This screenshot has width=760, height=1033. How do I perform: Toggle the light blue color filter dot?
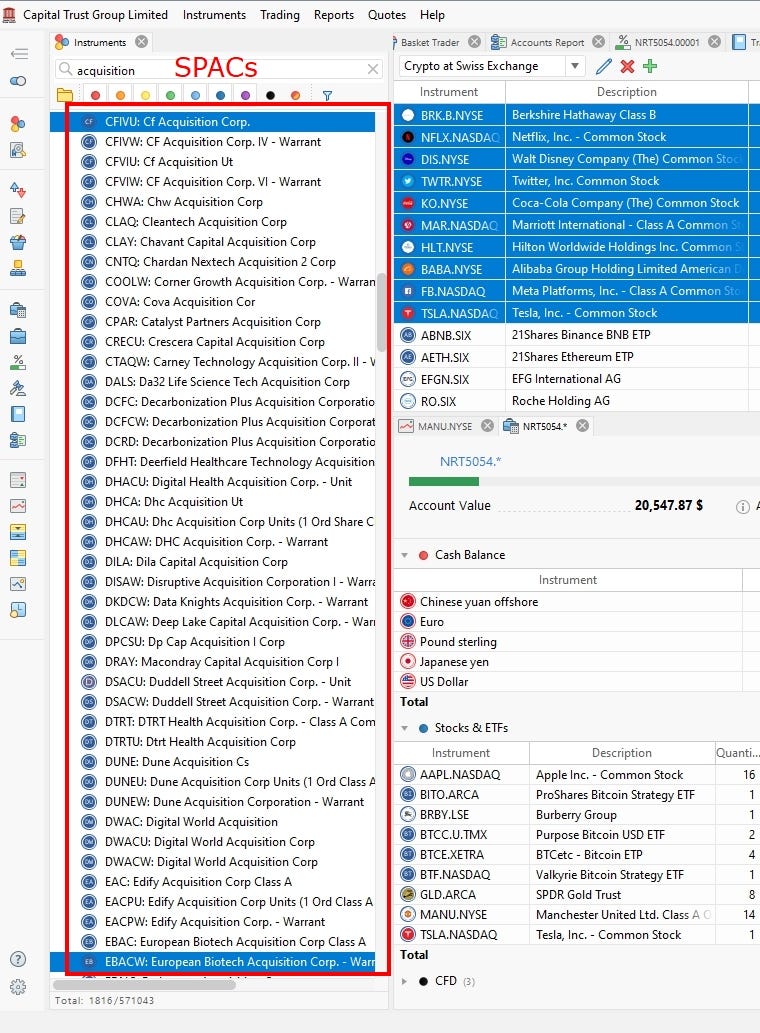196,96
